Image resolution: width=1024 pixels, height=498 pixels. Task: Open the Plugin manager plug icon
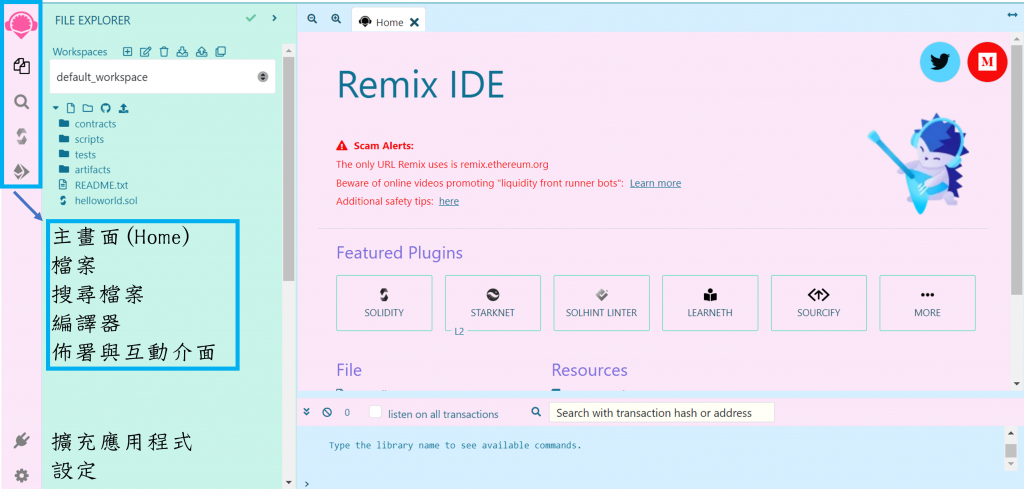tap(22, 441)
